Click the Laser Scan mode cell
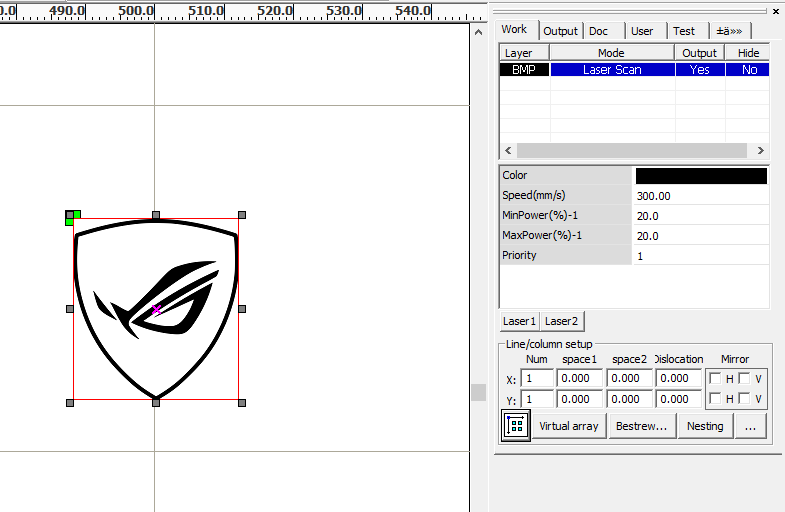Screen dimensions: 785x512 tap(612, 70)
